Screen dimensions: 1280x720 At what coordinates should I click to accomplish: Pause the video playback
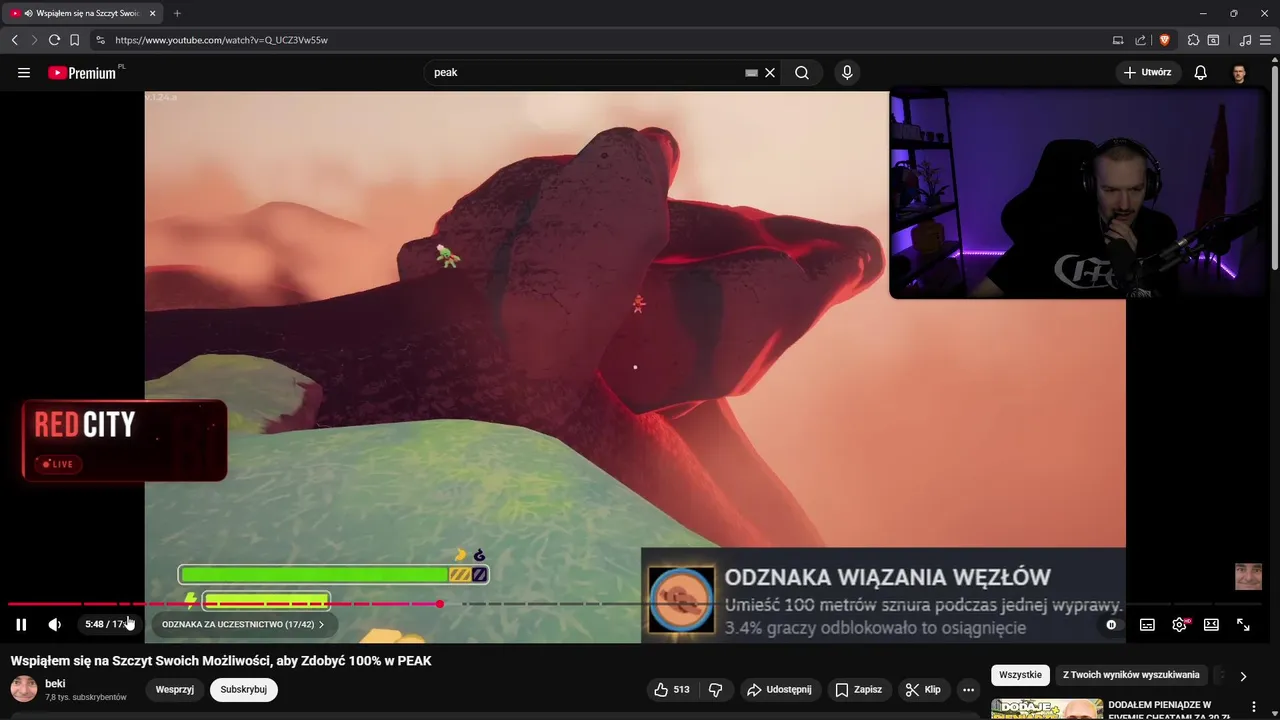point(21,624)
